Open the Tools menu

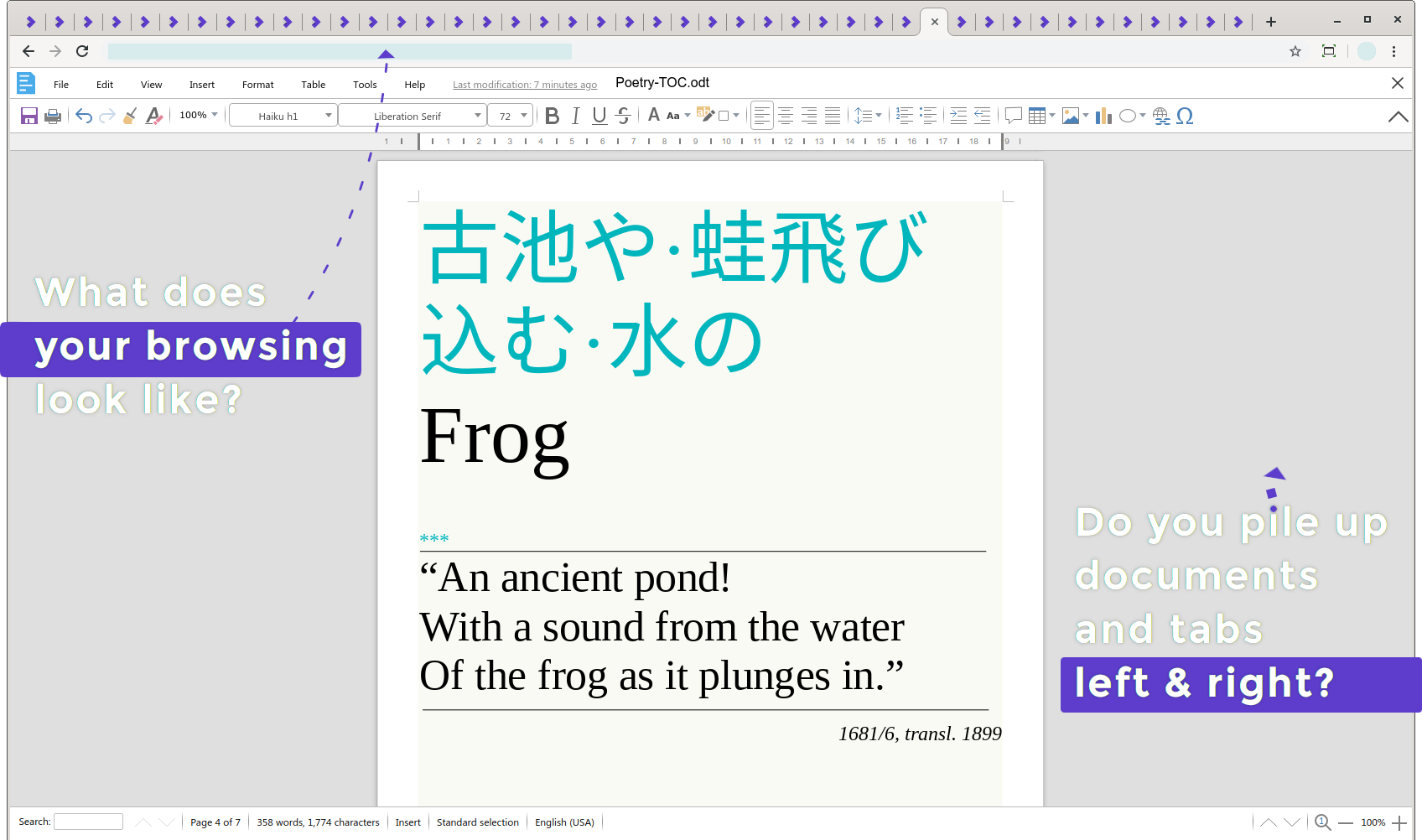[x=365, y=85]
